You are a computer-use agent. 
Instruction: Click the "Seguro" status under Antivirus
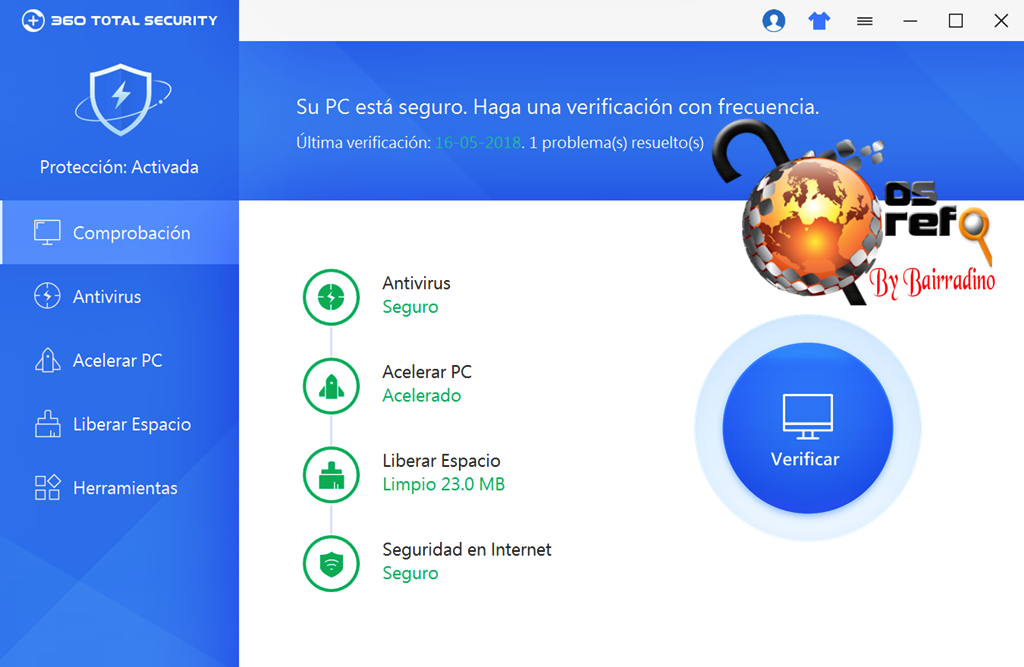point(410,307)
